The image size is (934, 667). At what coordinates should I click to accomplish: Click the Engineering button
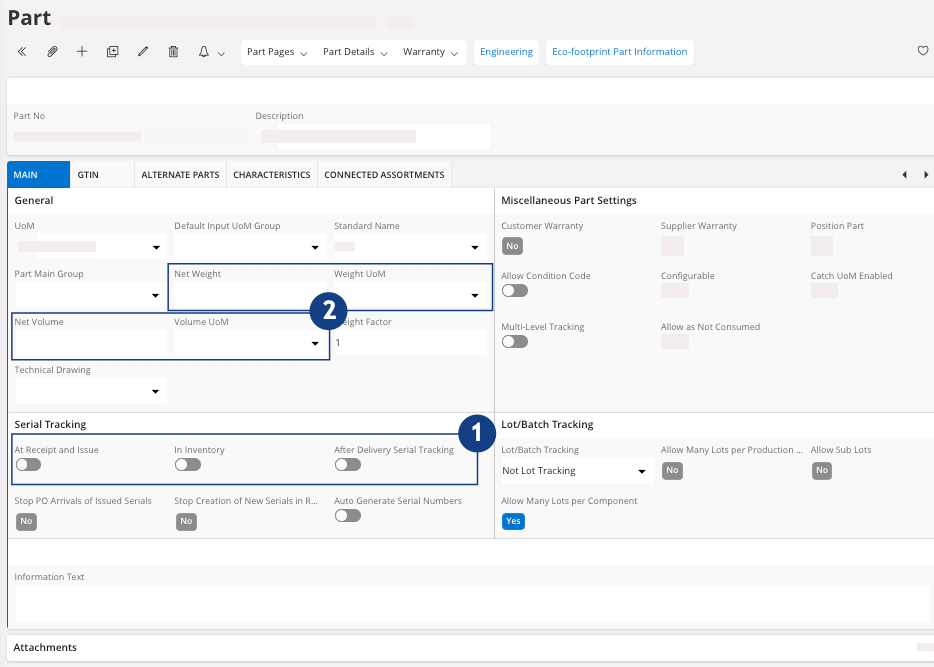[506, 52]
